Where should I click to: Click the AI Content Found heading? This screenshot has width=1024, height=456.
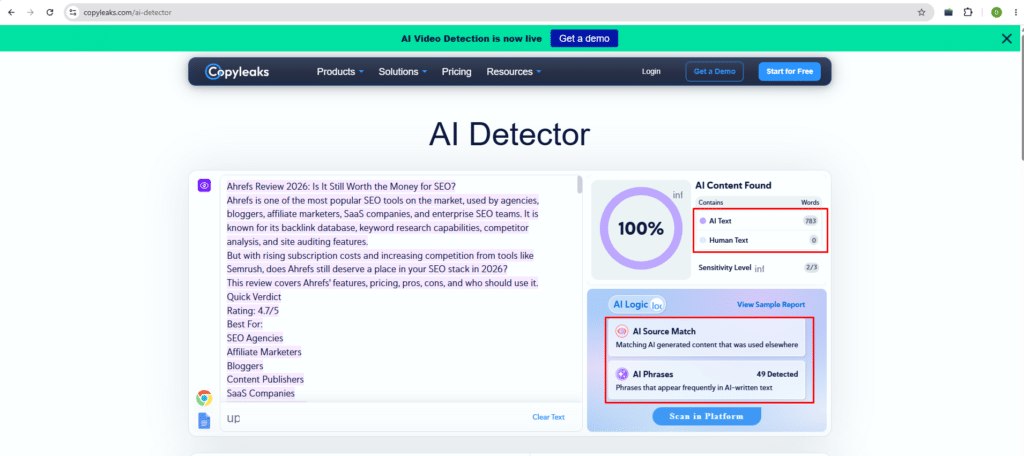coord(733,186)
